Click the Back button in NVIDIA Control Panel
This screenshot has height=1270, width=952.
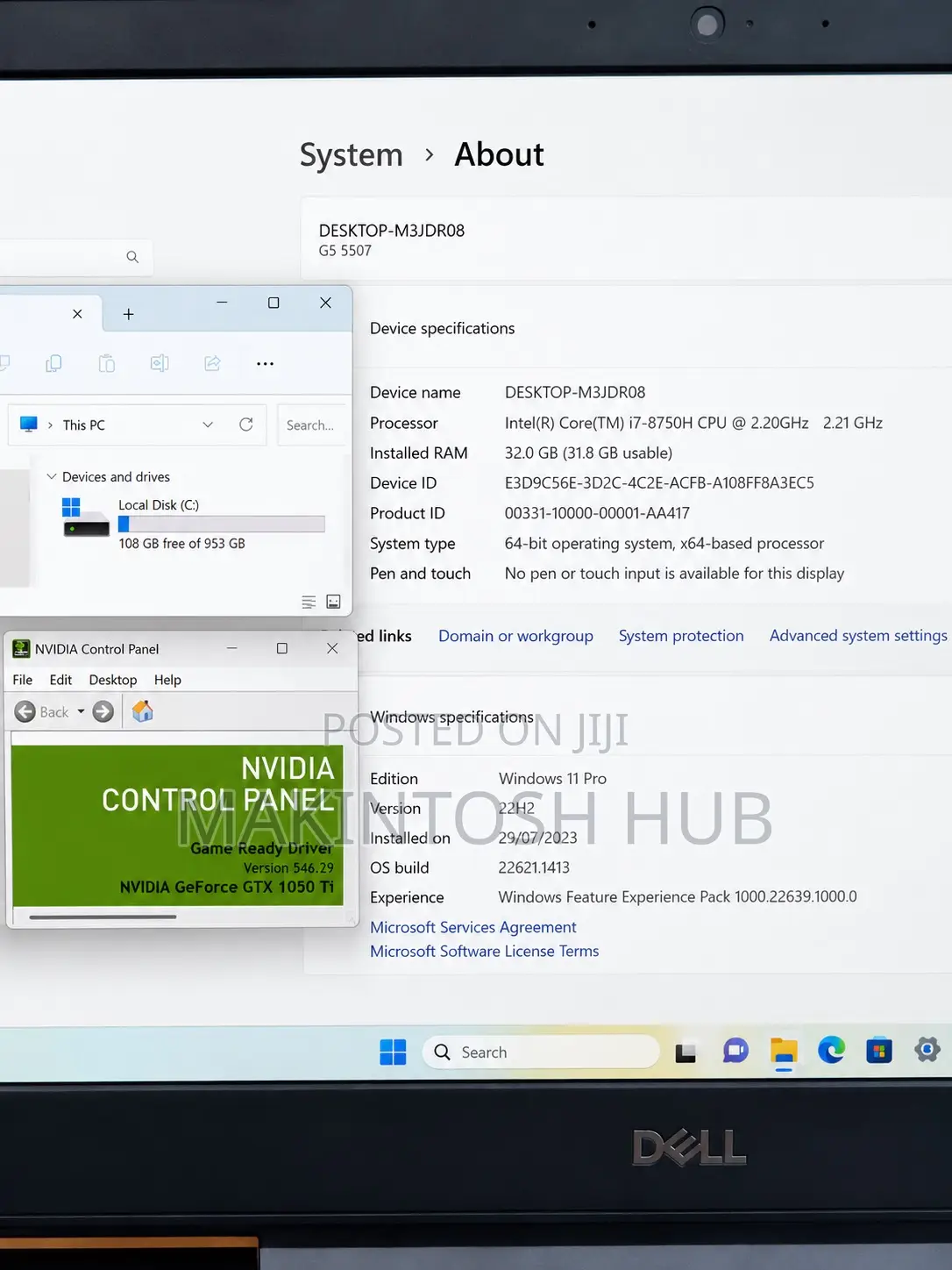click(x=41, y=712)
